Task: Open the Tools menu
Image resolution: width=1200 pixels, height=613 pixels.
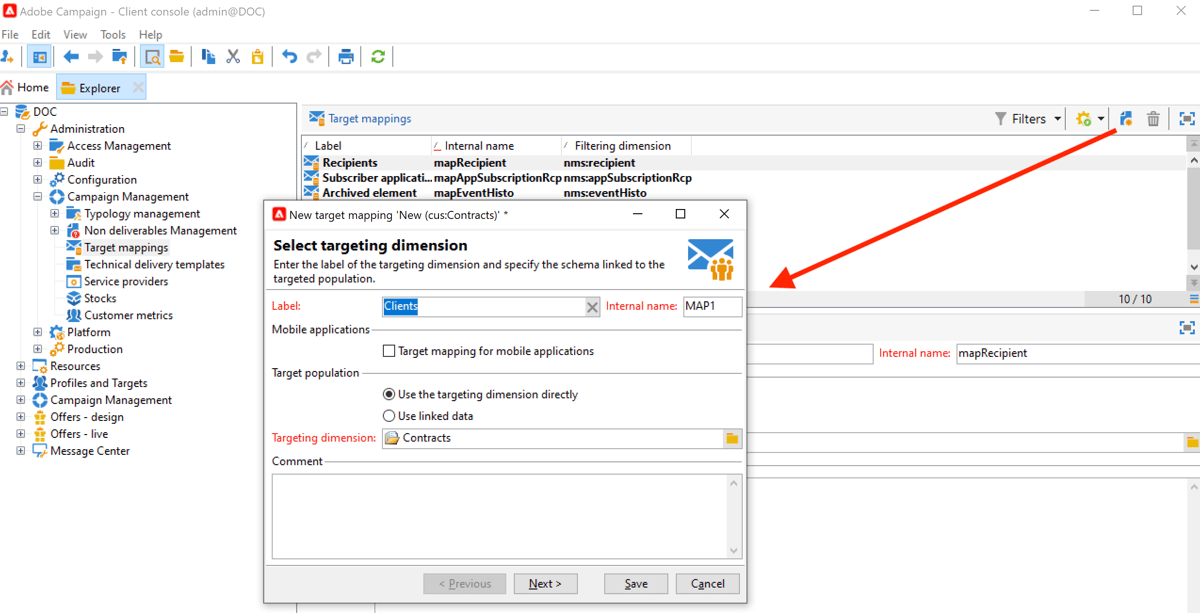Action: (x=112, y=34)
